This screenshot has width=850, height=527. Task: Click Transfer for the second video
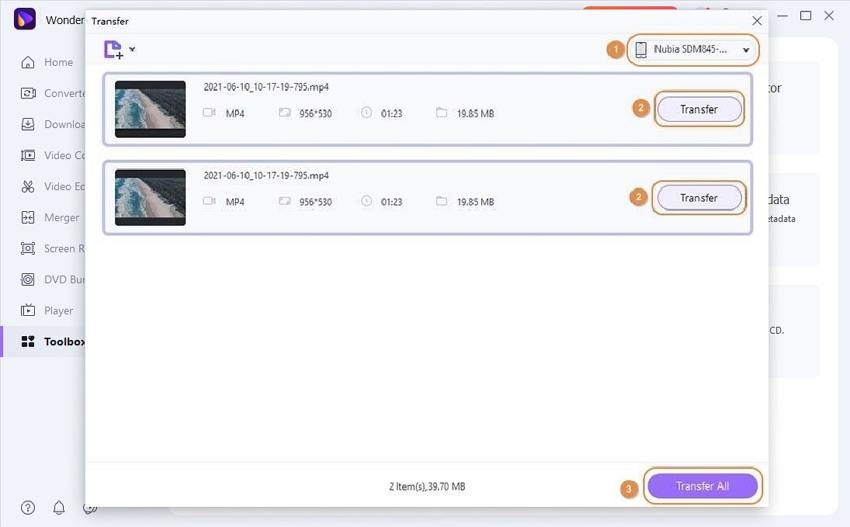[x=699, y=198]
